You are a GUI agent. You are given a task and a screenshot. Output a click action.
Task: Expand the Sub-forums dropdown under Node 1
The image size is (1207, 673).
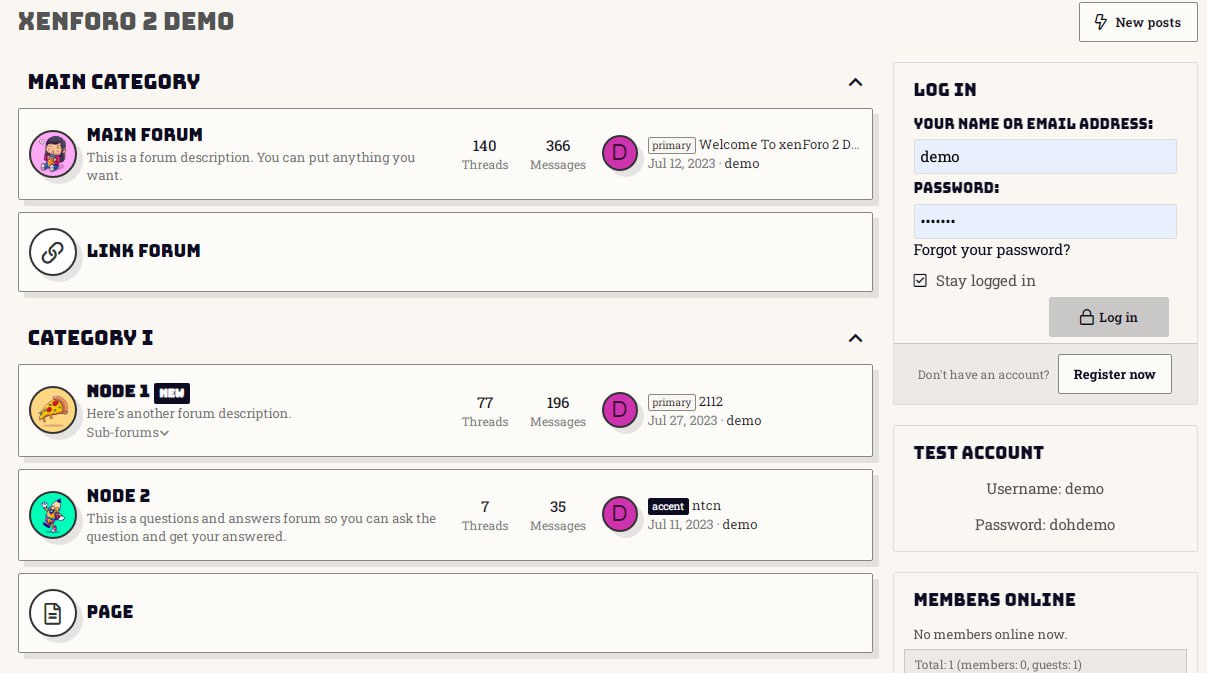128,433
